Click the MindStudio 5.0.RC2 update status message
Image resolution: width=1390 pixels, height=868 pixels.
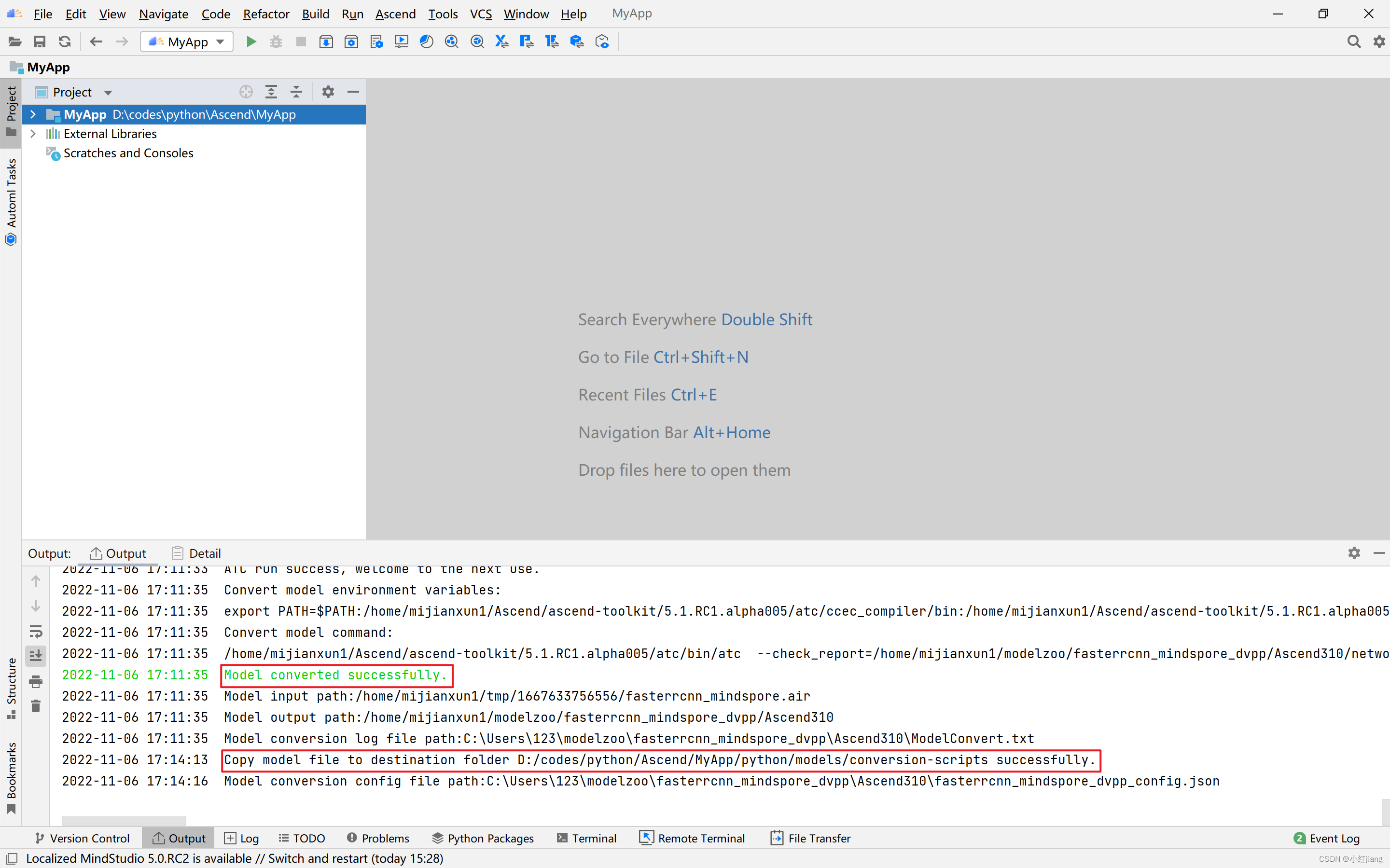pos(235,858)
